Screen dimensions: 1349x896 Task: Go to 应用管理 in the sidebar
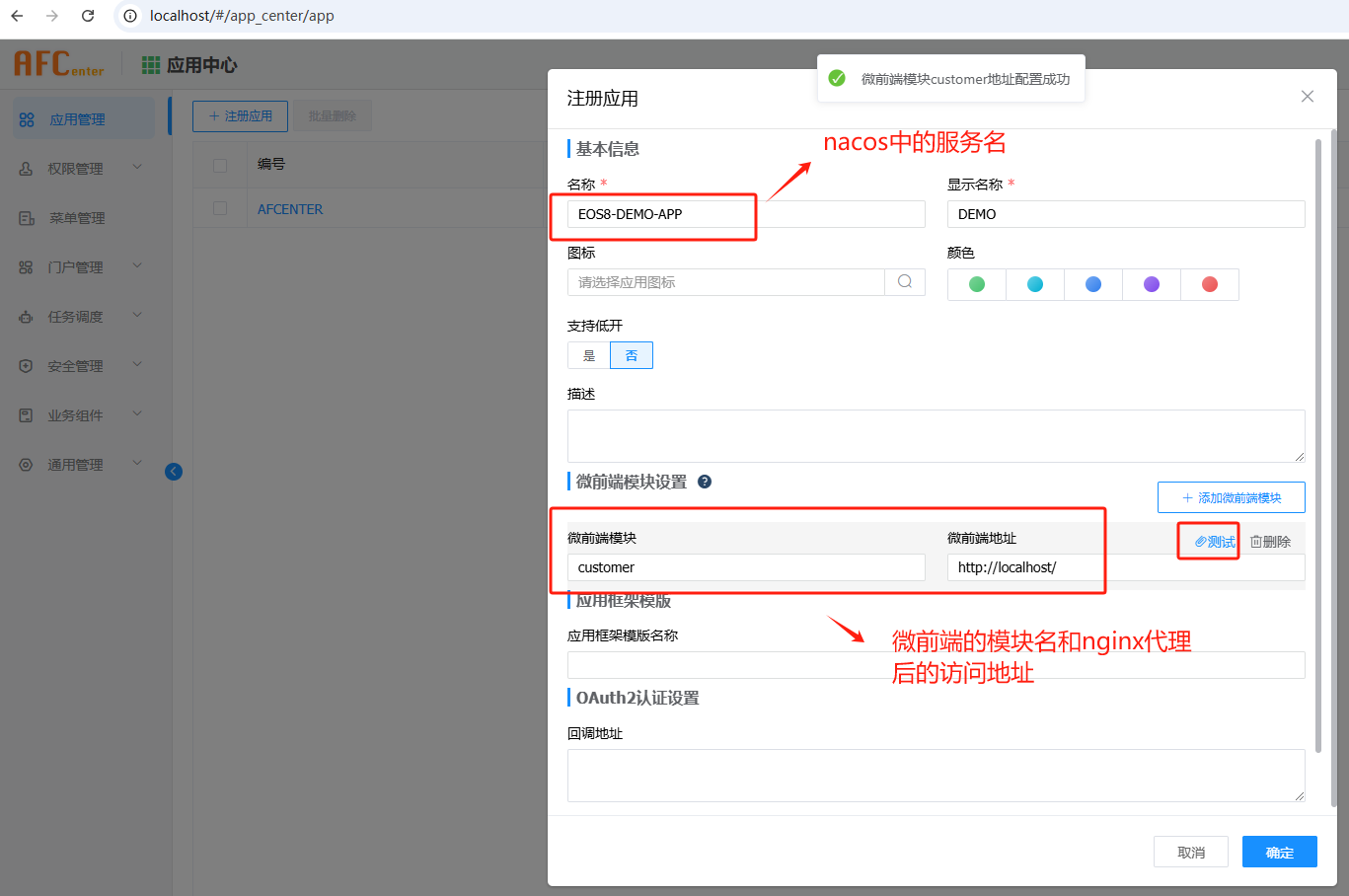77,119
